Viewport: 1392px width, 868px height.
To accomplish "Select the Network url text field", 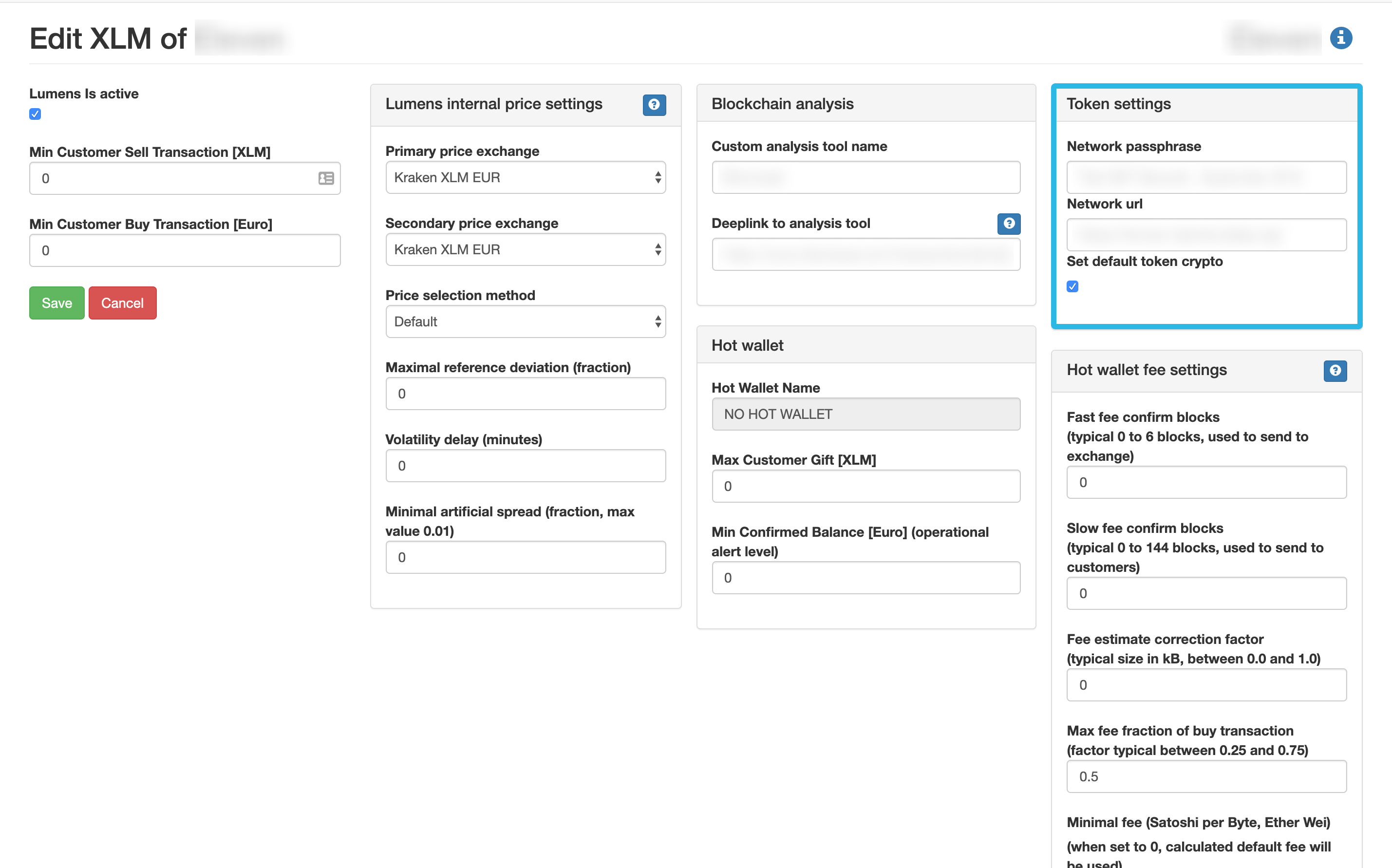I will [1206, 235].
